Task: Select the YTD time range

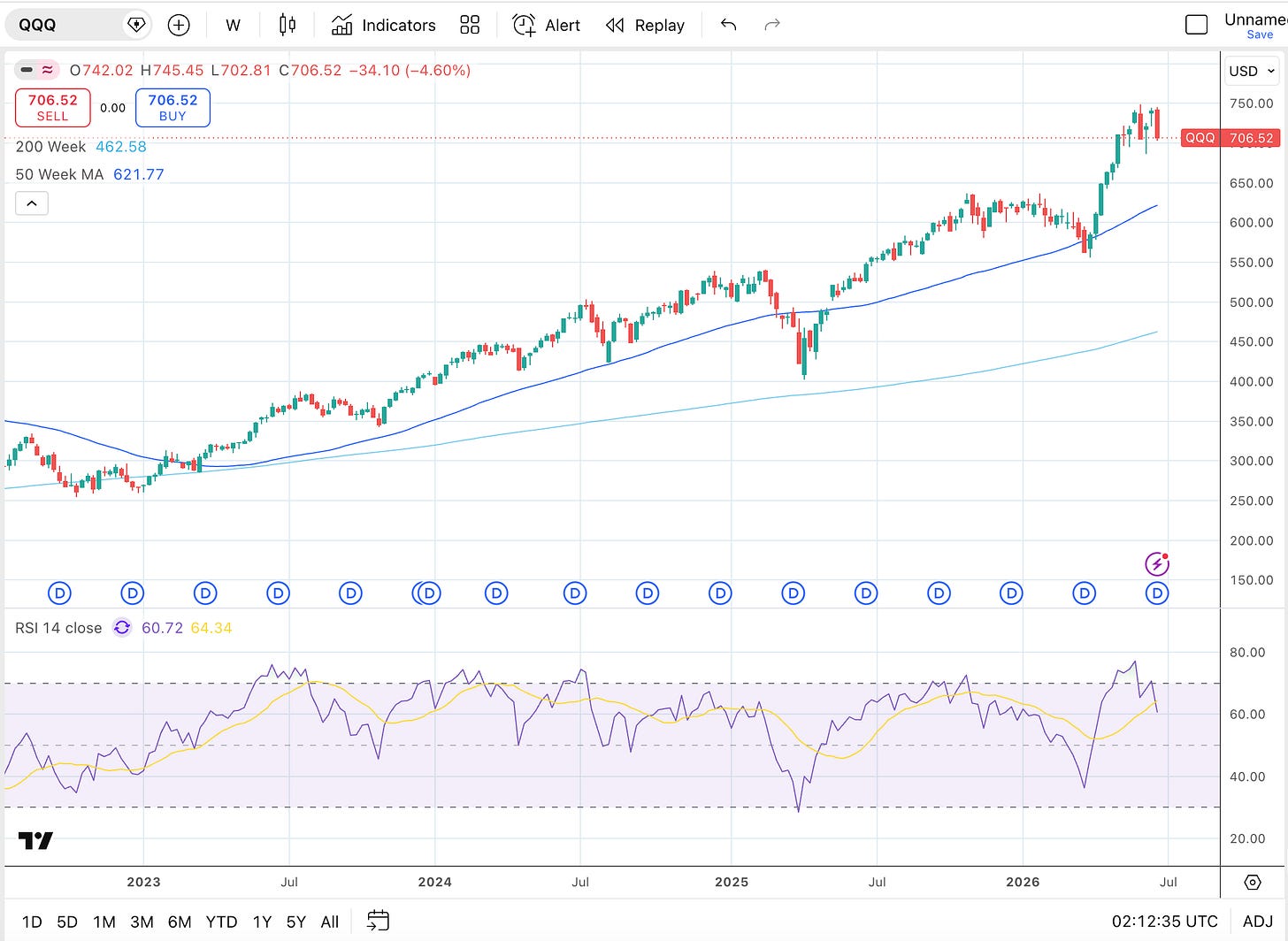Action: tap(221, 922)
